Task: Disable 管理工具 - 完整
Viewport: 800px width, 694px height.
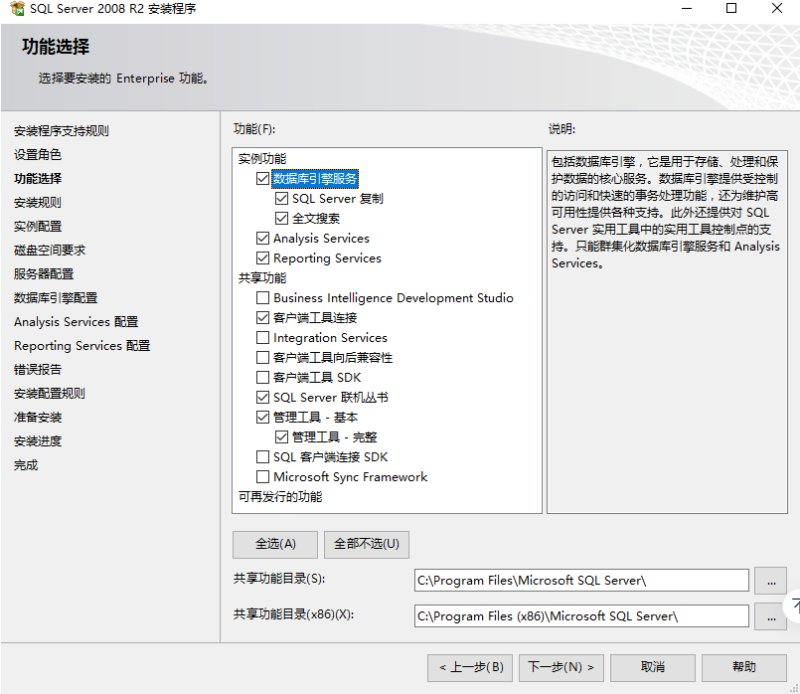Action: pos(281,437)
